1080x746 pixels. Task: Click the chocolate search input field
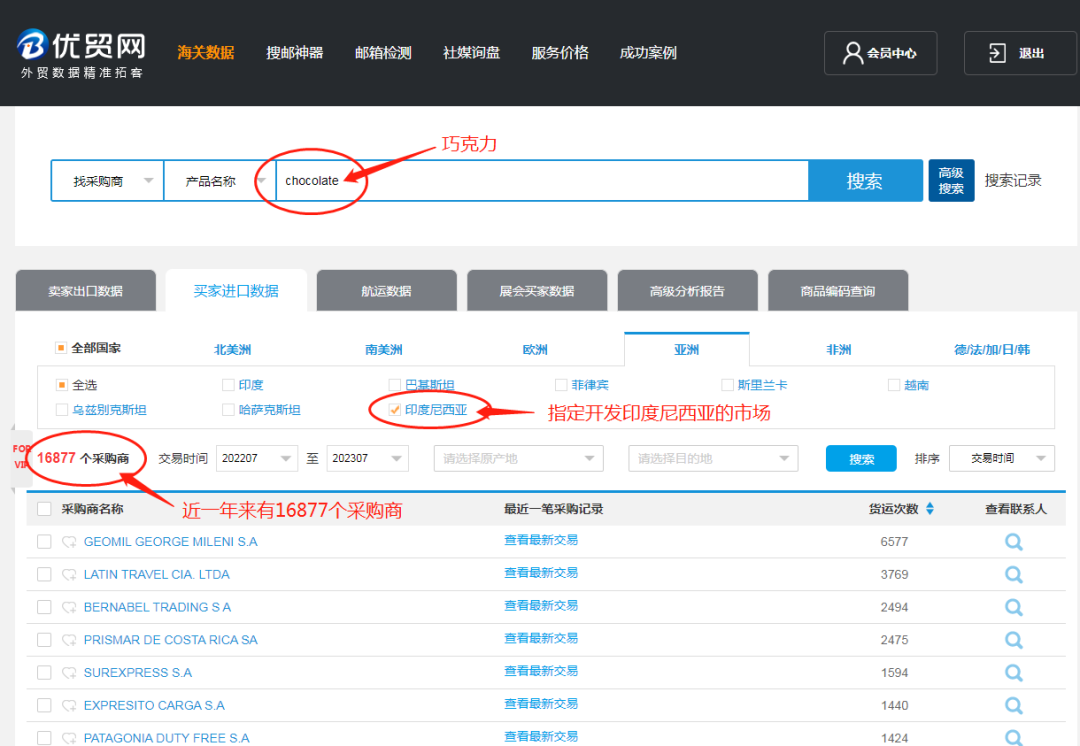[540, 181]
